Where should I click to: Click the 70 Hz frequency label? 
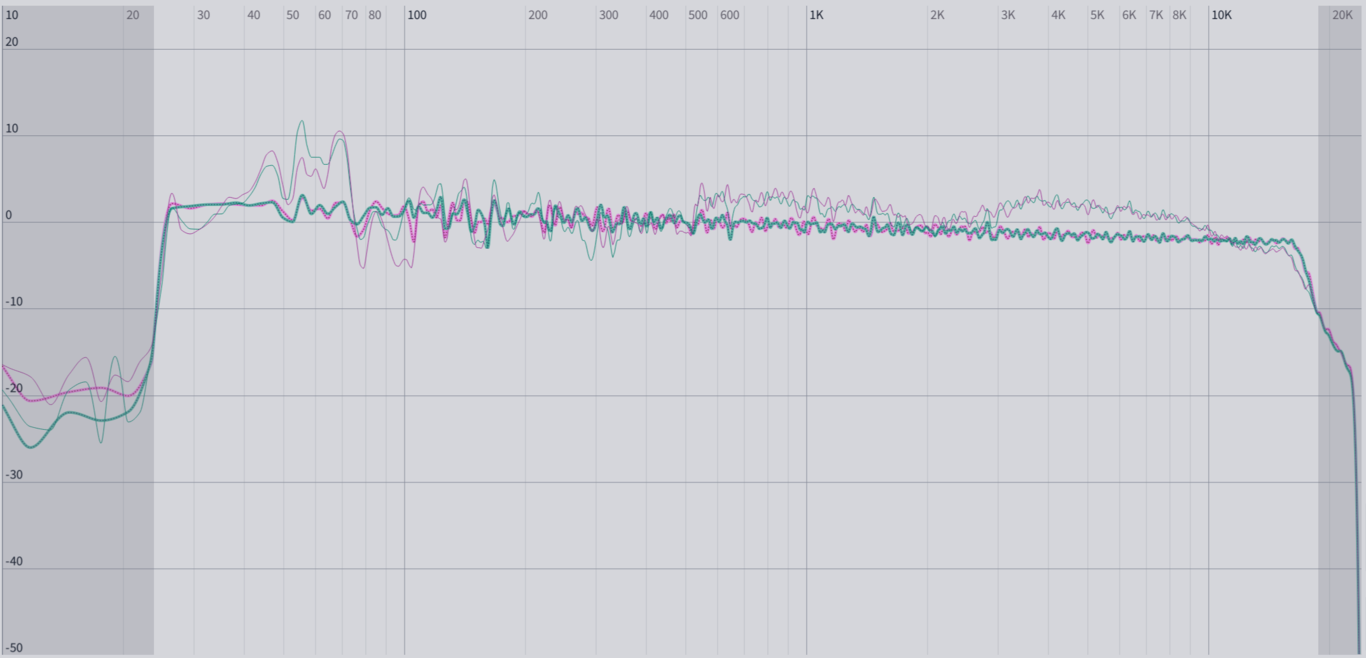pos(352,15)
